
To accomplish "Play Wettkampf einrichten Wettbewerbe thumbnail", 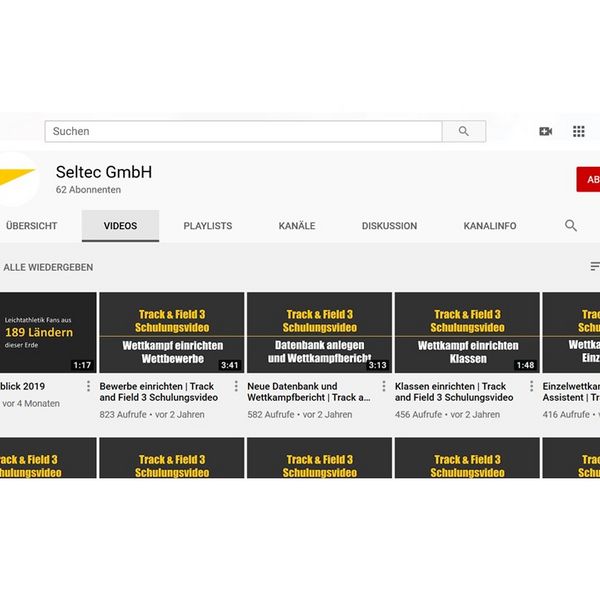I will pyautogui.click(x=172, y=333).
